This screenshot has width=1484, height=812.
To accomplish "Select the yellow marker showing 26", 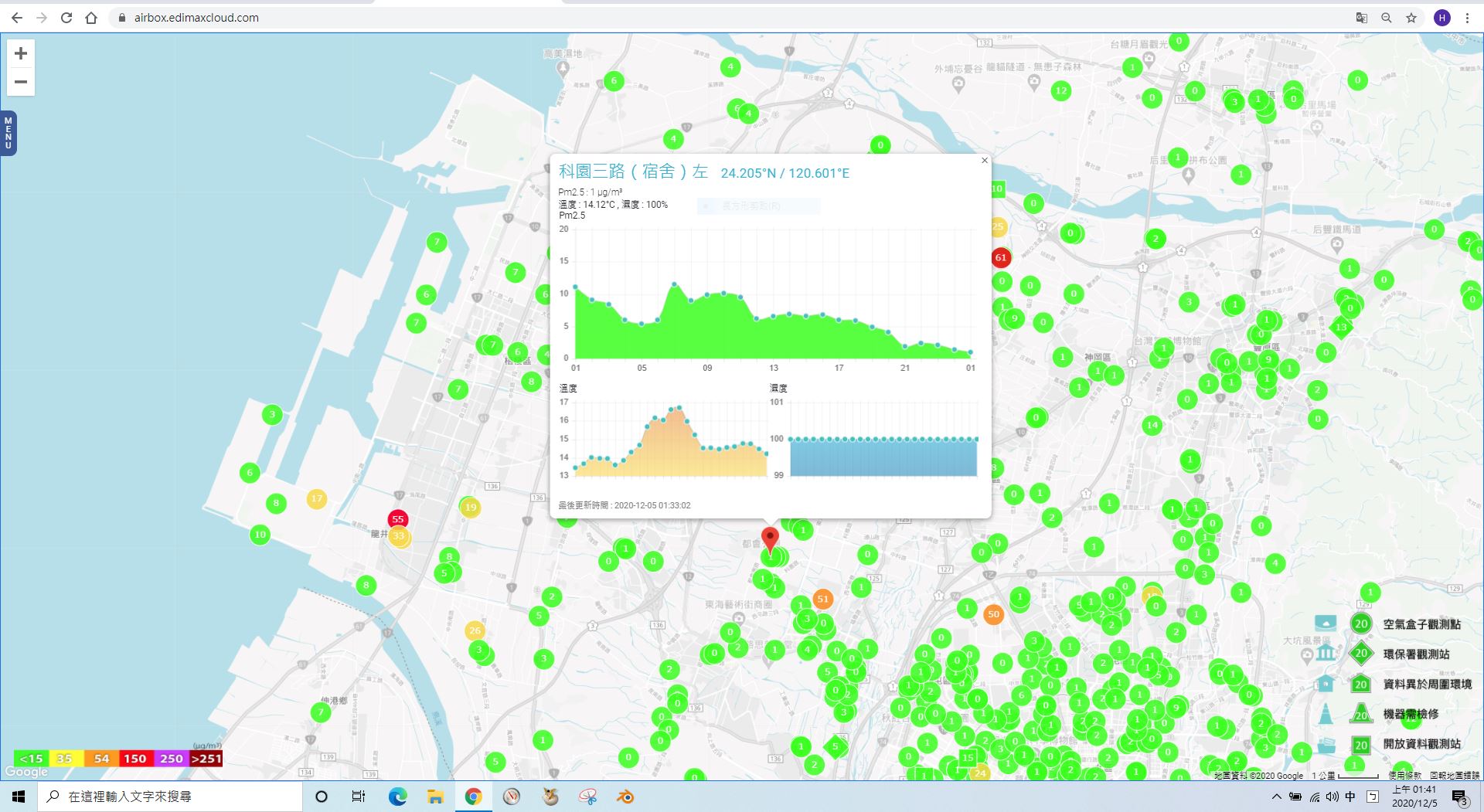I will click(x=475, y=630).
